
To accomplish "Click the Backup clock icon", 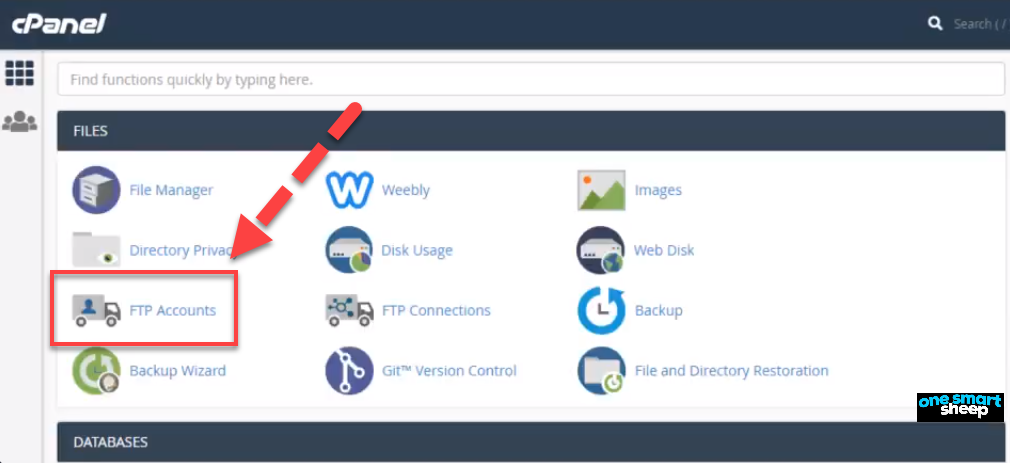I will coord(601,310).
